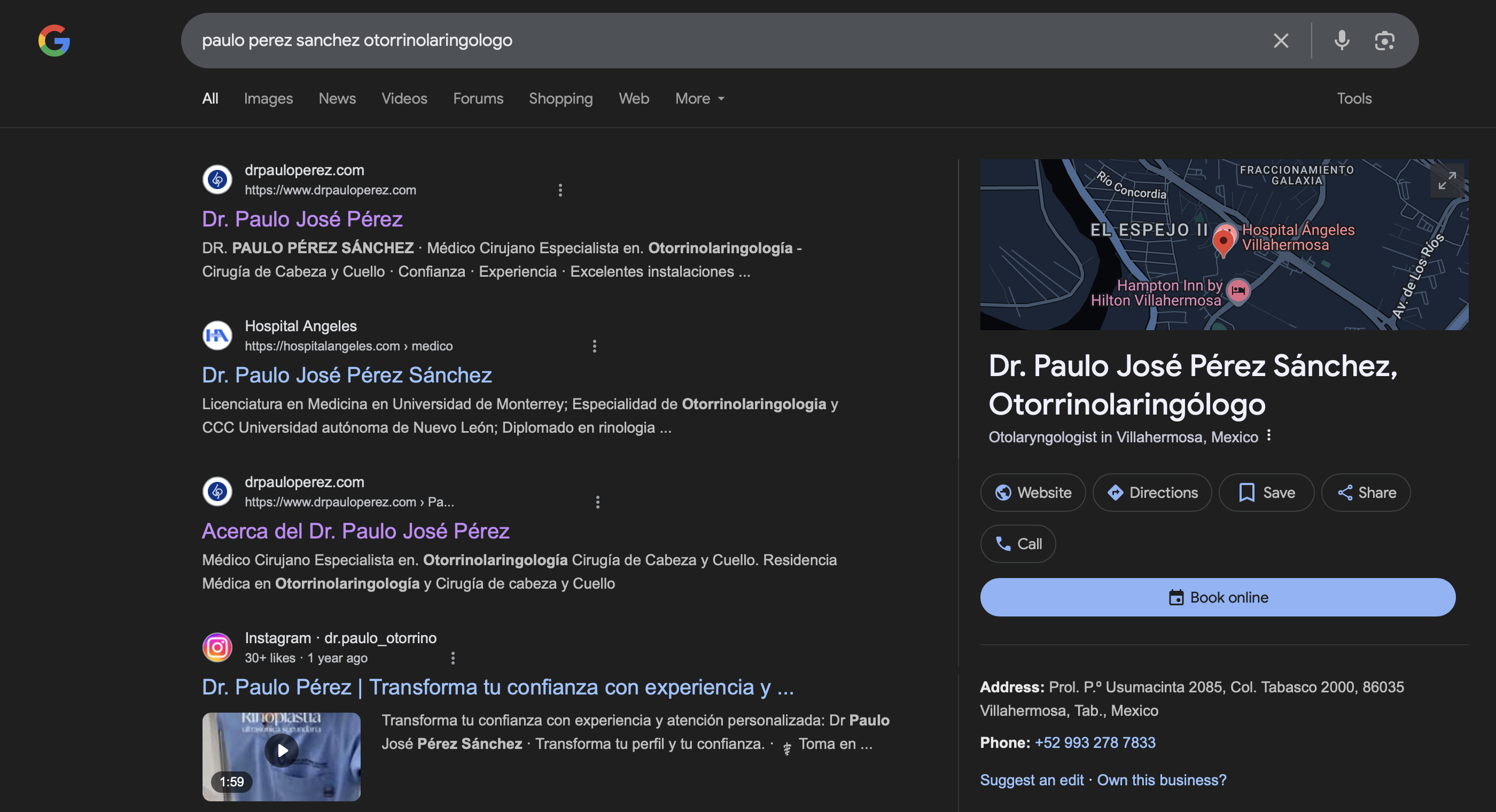Open three-dot menu for Instagram result
1496x812 pixels.
tap(453, 658)
